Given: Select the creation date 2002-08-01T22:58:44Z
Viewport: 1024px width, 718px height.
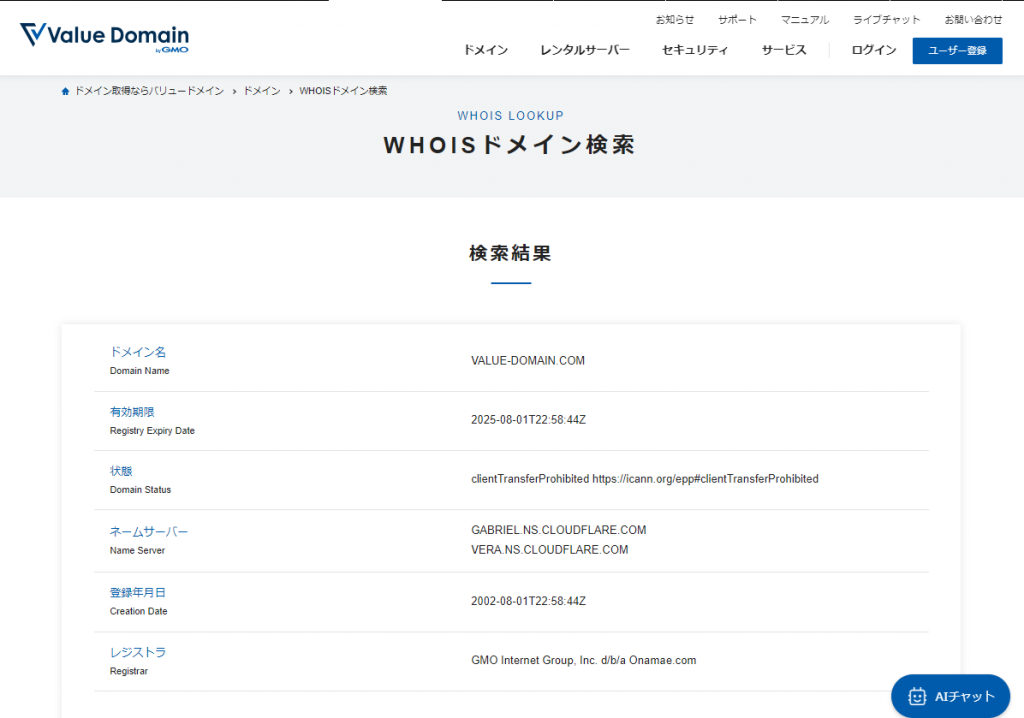Looking at the screenshot, I should [x=528, y=601].
